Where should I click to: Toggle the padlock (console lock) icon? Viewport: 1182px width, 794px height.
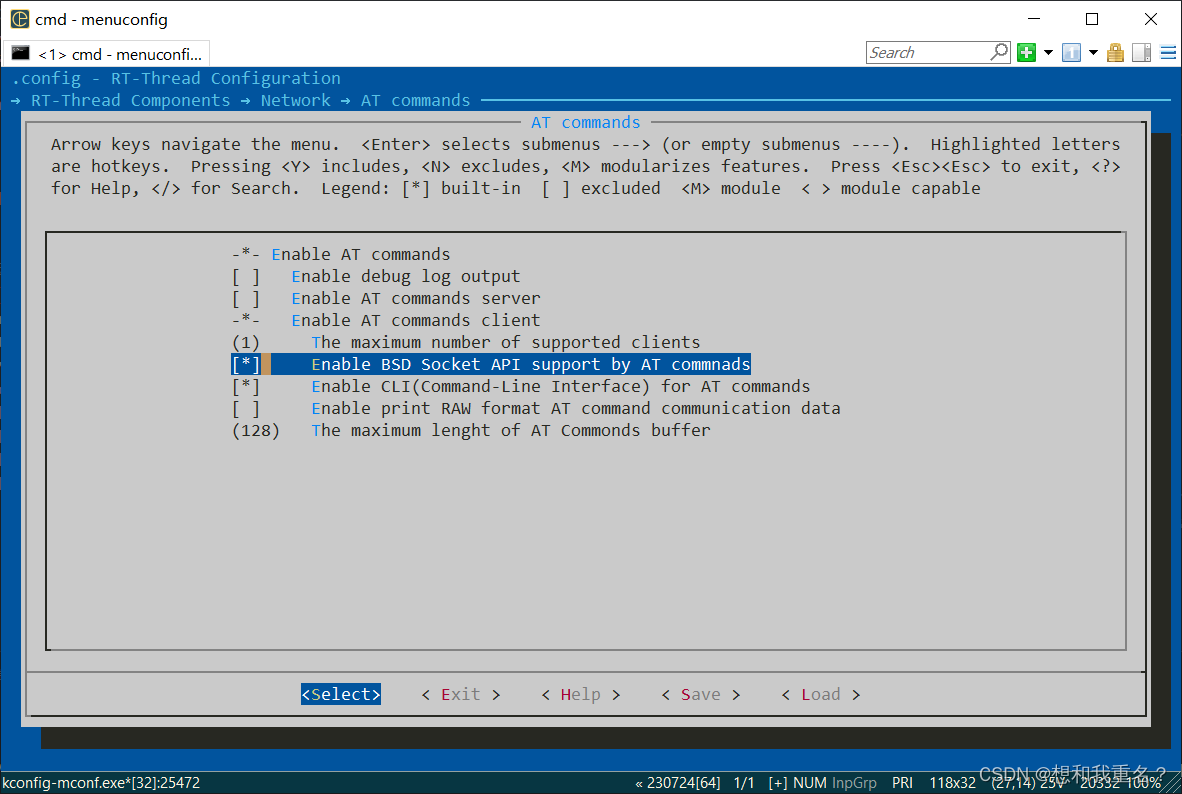pos(1115,52)
